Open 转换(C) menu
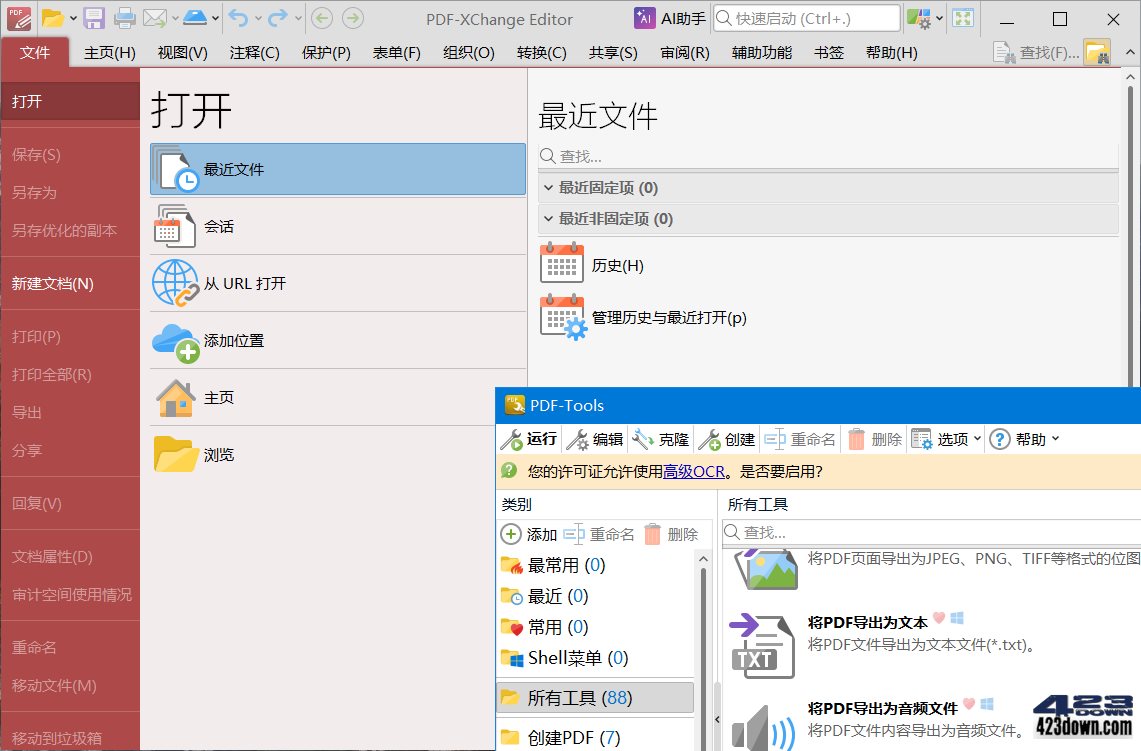Viewport: 1141px width, 751px height. (x=541, y=52)
